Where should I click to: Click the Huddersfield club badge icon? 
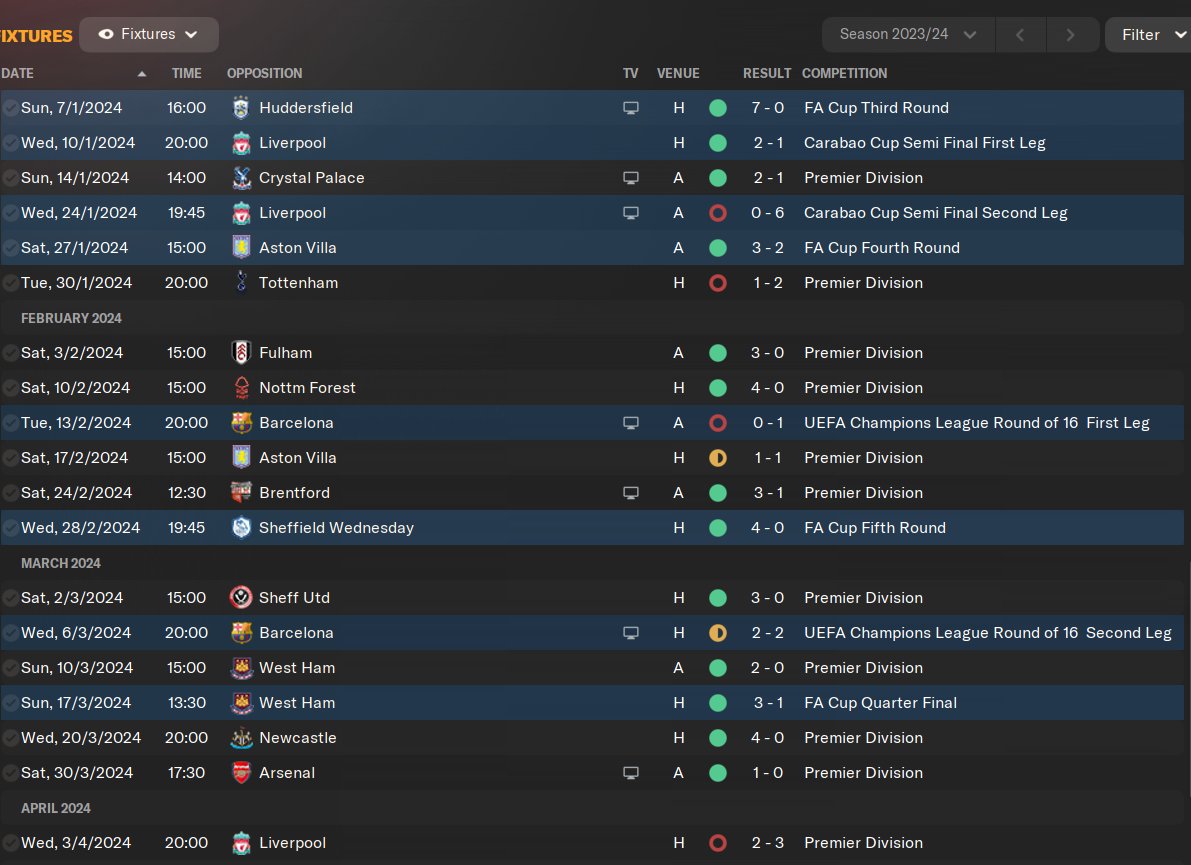tap(241, 108)
